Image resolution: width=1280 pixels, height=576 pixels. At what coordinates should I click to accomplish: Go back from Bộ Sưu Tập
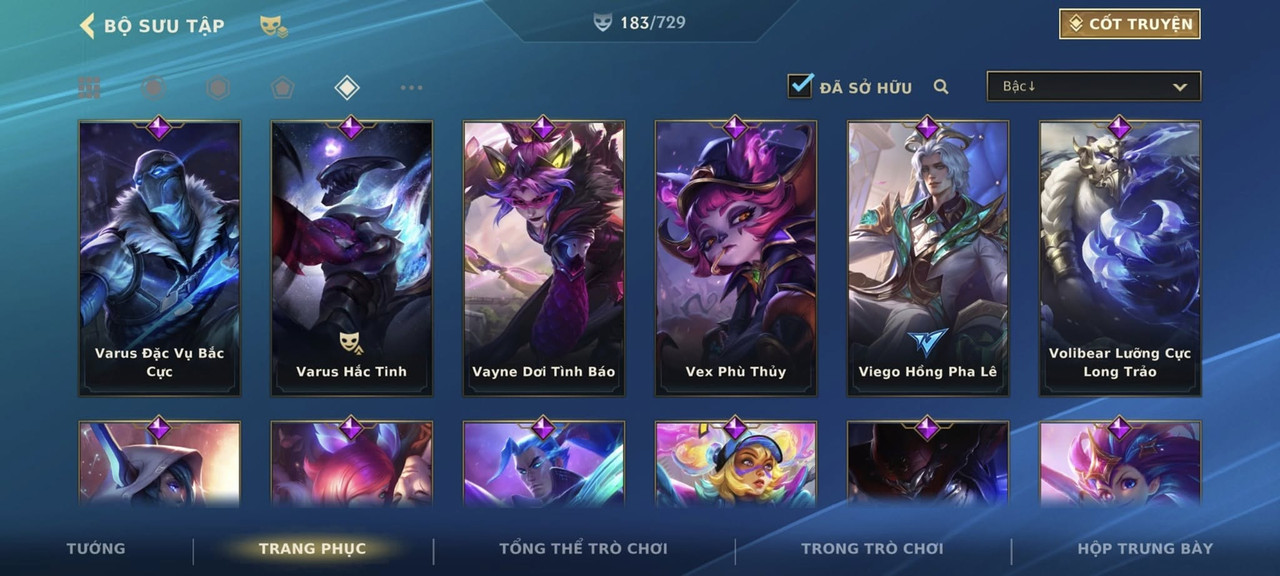point(87,26)
